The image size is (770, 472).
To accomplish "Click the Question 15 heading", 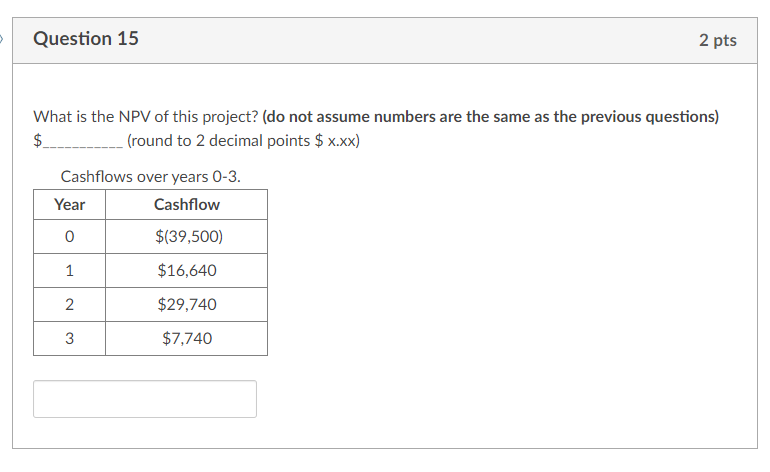I will (86, 39).
